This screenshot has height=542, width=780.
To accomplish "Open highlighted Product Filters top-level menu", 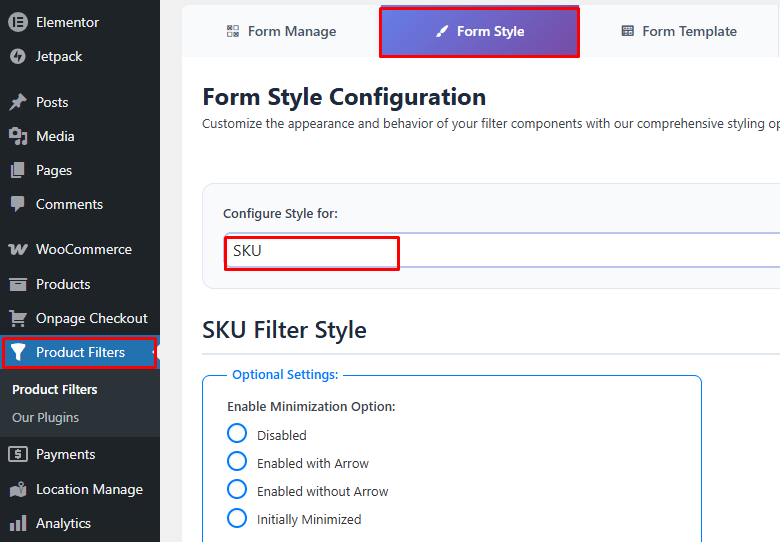I will 80,352.
